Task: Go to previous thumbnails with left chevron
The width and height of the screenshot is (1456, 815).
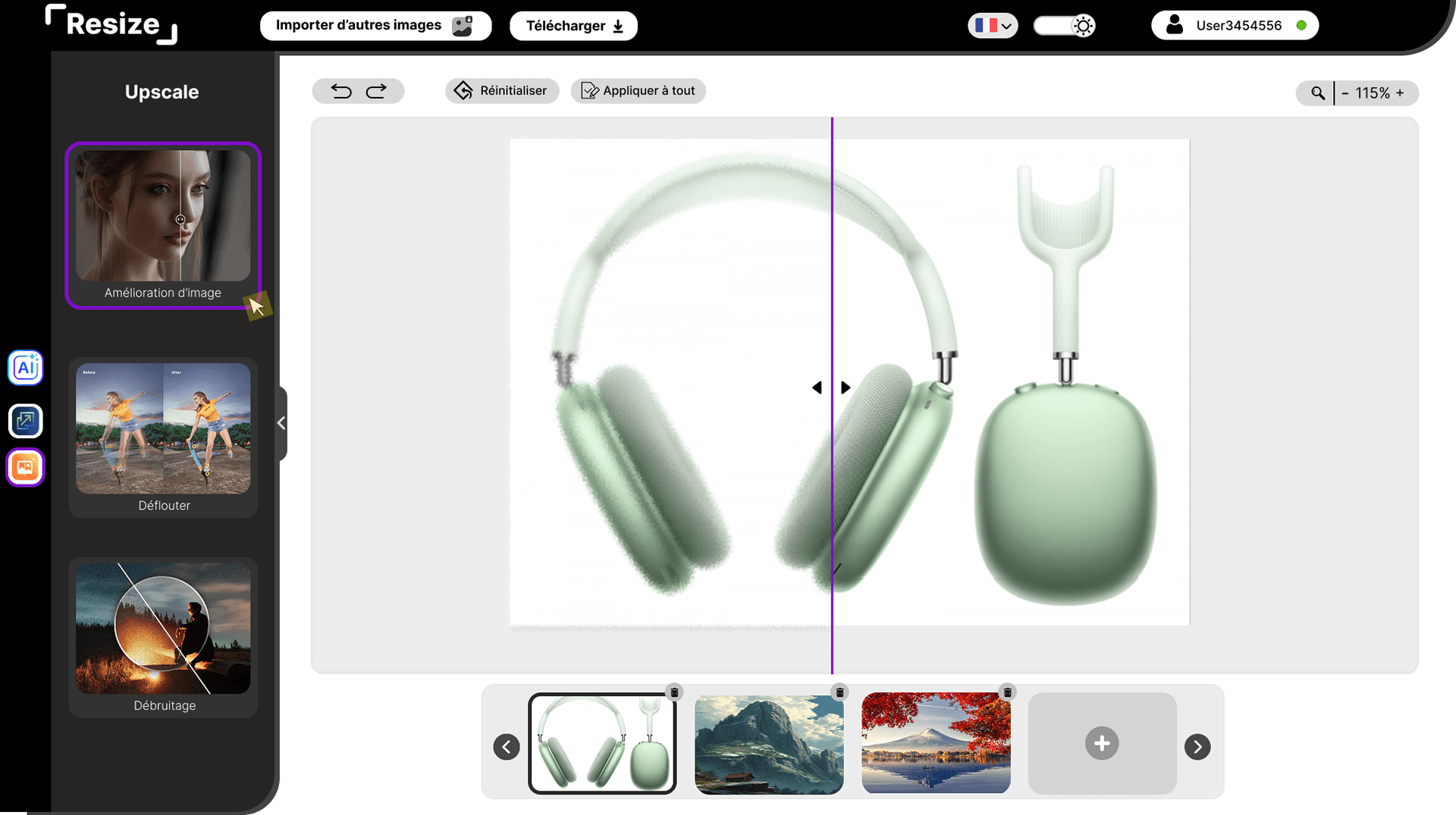Action: (507, 747)
